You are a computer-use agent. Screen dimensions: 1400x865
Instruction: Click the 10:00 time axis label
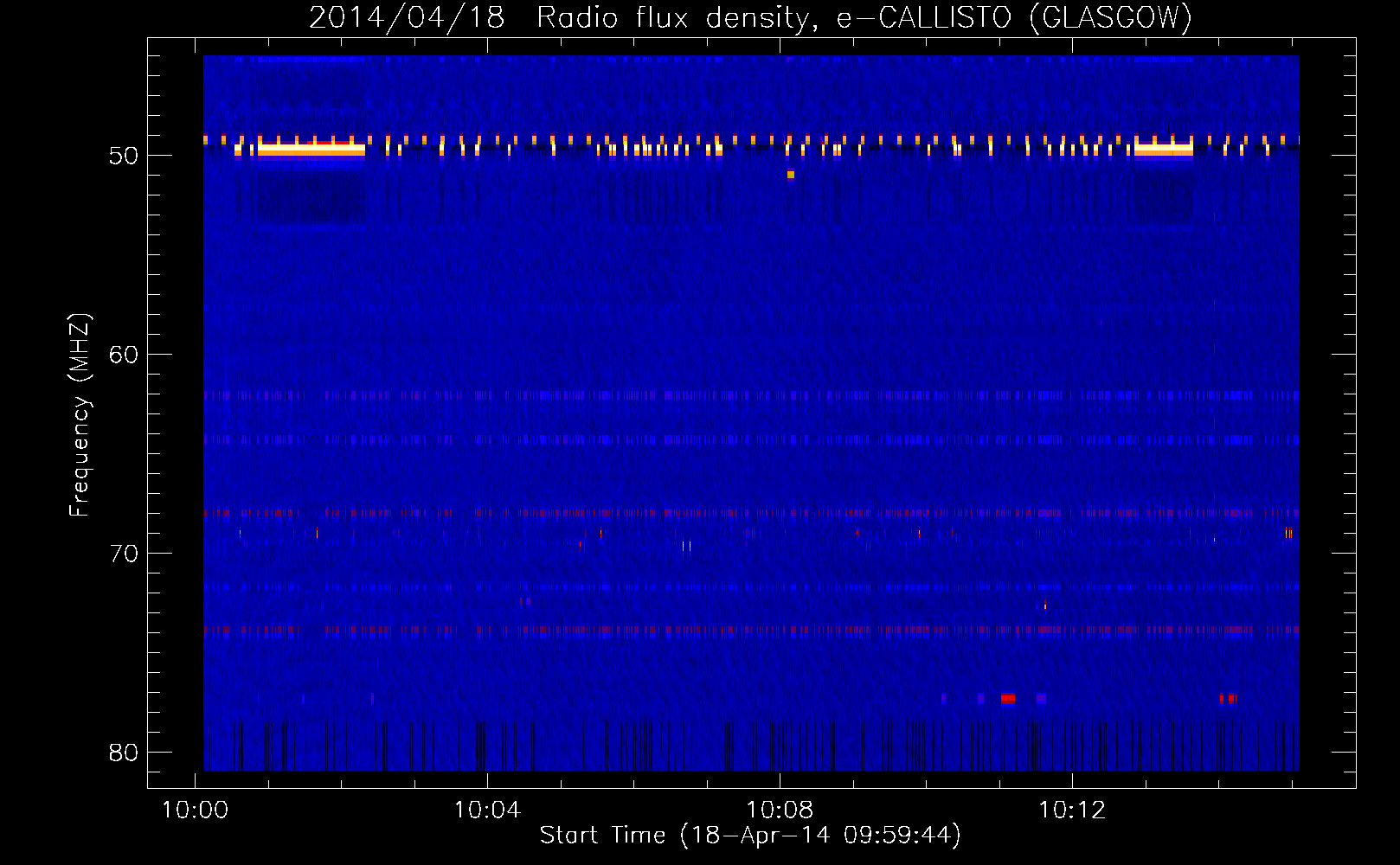195,811
